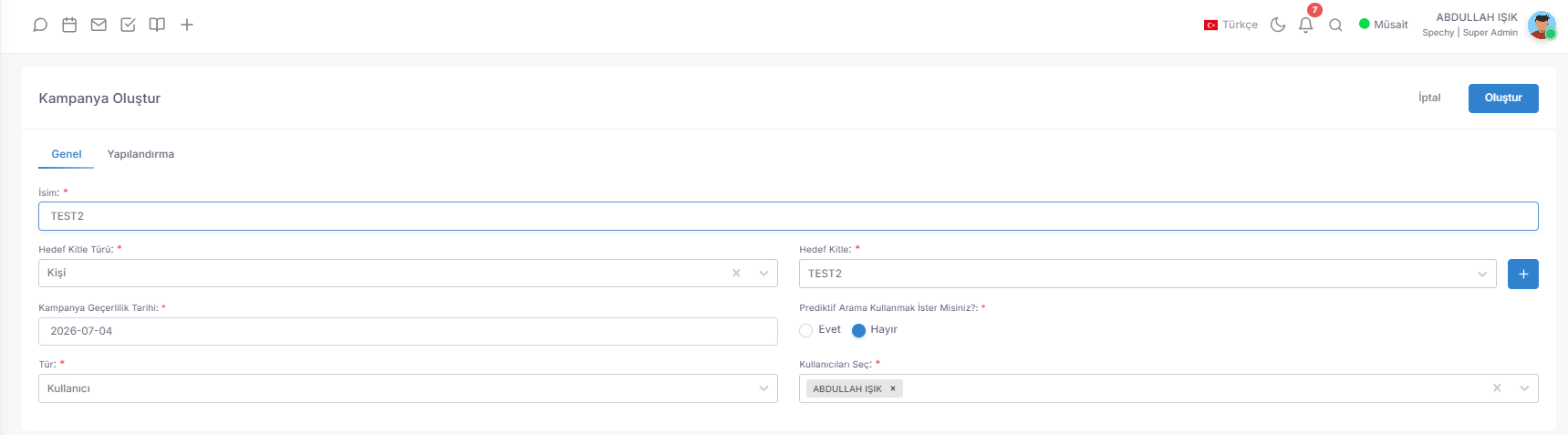The image size is (1568, 435).
Task: Remove ABDULLAH IŞIK tag from users
Action: click(x=893, y=388)
